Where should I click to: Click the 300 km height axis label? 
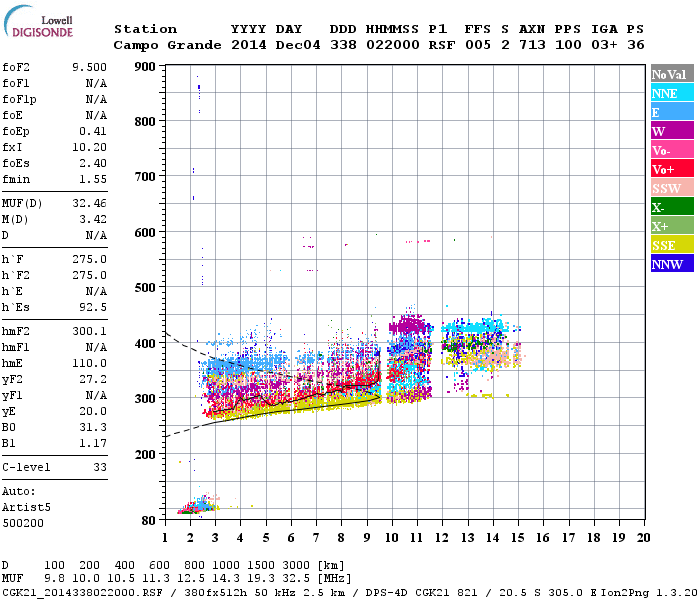[x=145, y=398]
